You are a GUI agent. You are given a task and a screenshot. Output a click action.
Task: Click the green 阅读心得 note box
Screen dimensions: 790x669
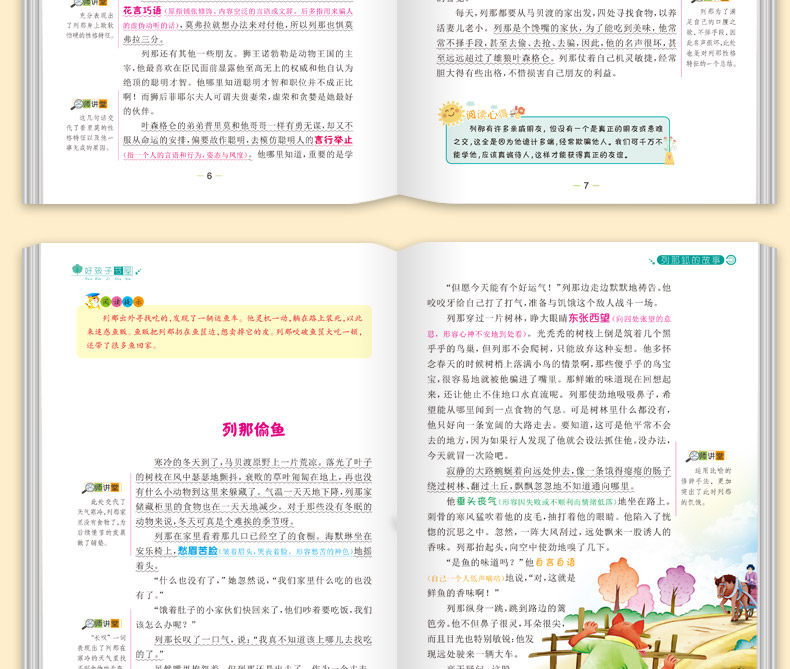click(x=558, y=141)
